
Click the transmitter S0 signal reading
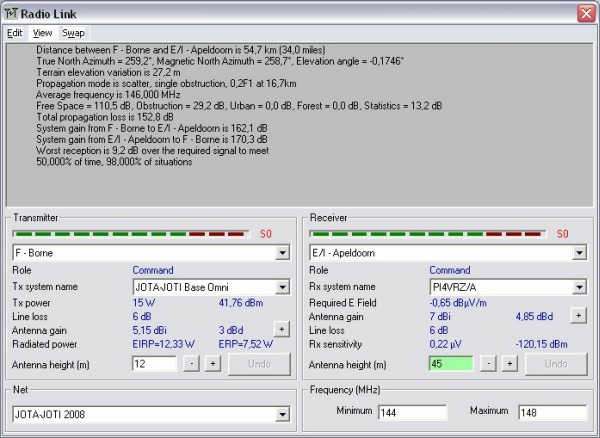[266, 234]
